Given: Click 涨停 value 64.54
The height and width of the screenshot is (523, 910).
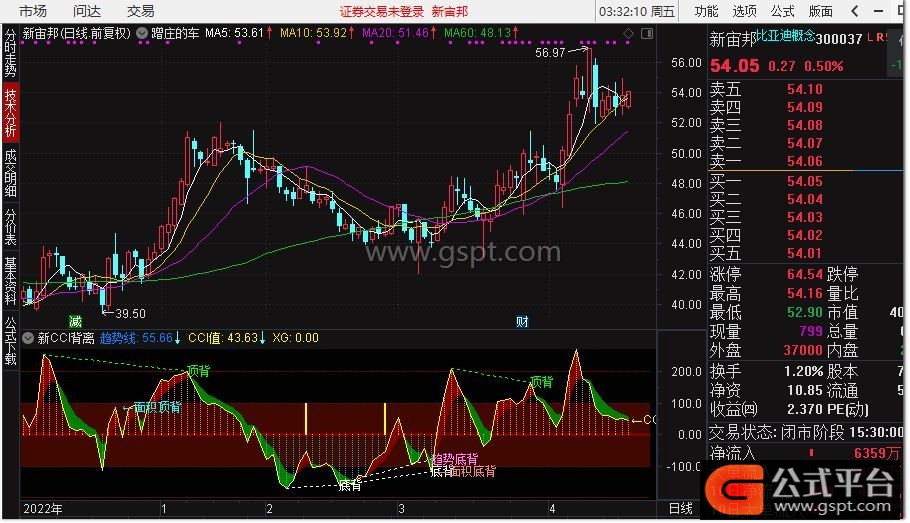Looking at the screenshot, I should (805, 274).
